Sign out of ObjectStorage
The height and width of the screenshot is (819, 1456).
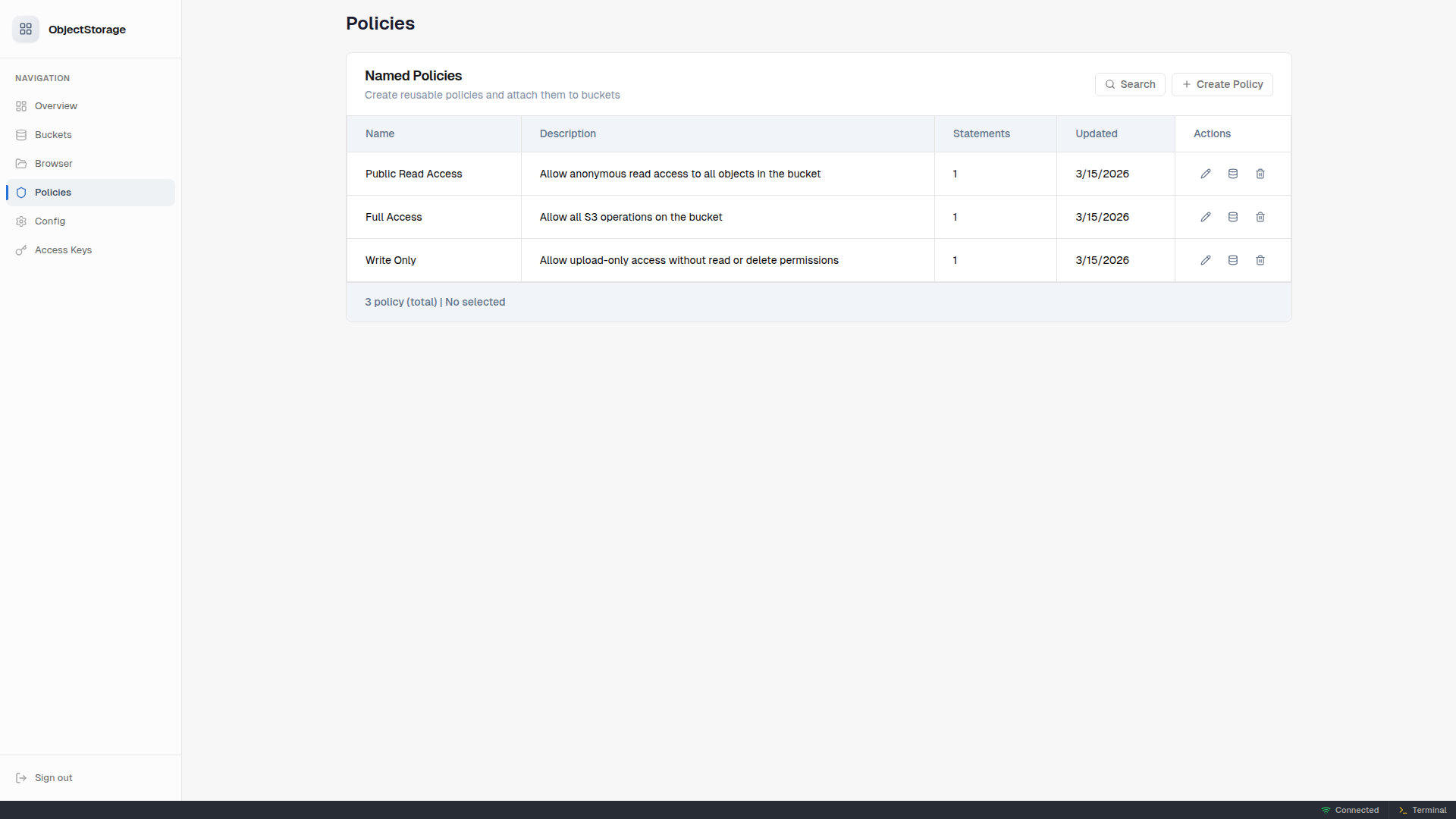coord(53,778)
